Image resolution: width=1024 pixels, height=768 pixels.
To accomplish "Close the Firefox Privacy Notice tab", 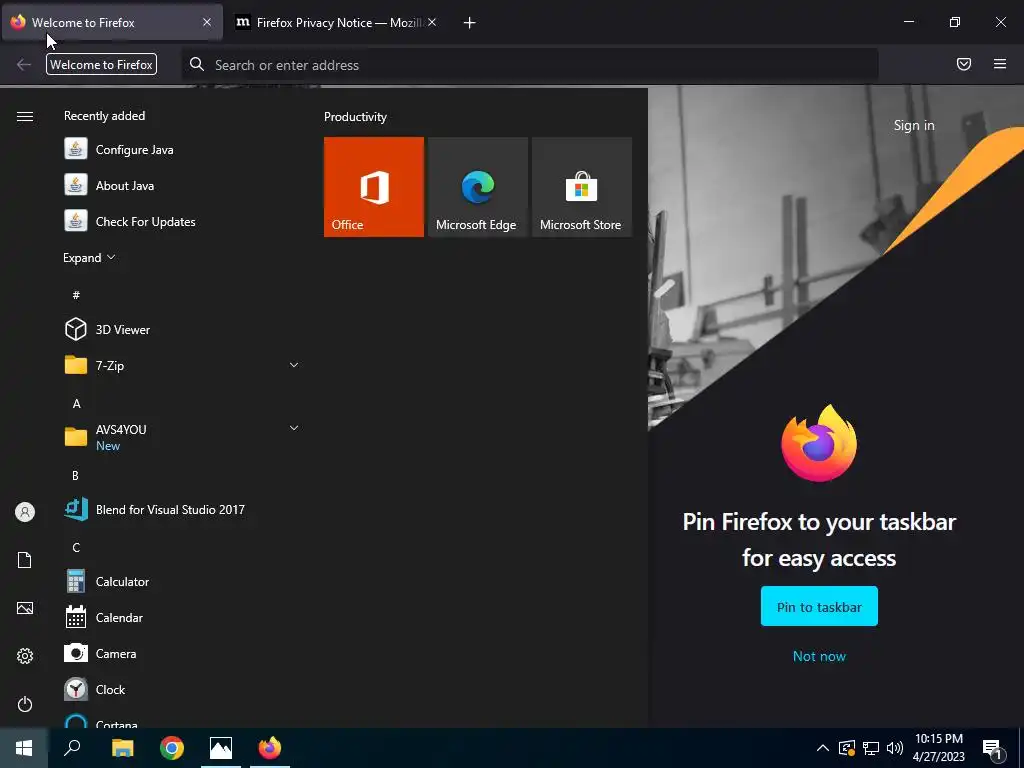I will [x=432, y=22].
